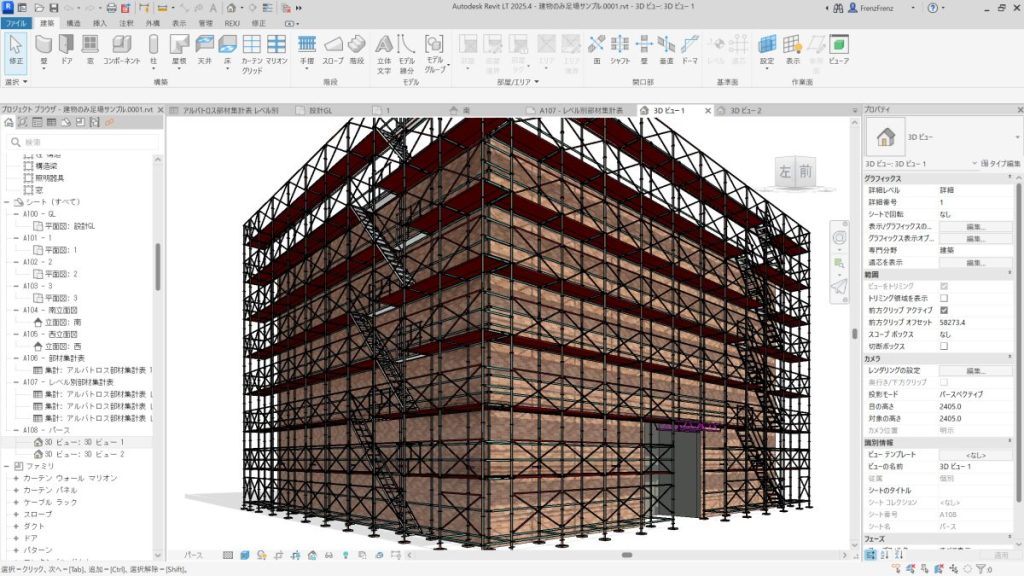Open the 注釈 ribbon tab
1024x576 pixels.
(x=126, y=22)
